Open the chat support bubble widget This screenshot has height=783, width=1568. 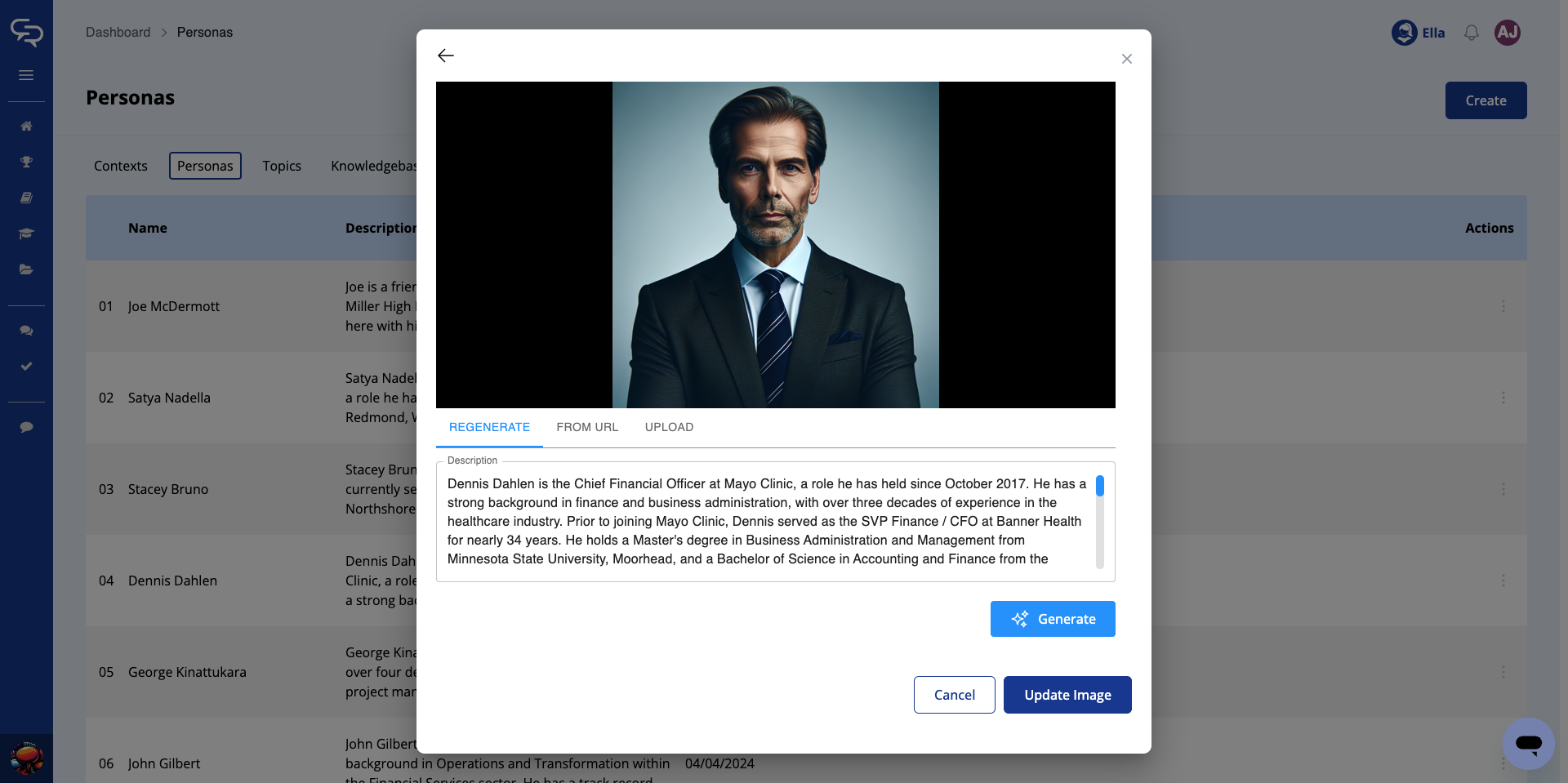(x=1528, y=744)
